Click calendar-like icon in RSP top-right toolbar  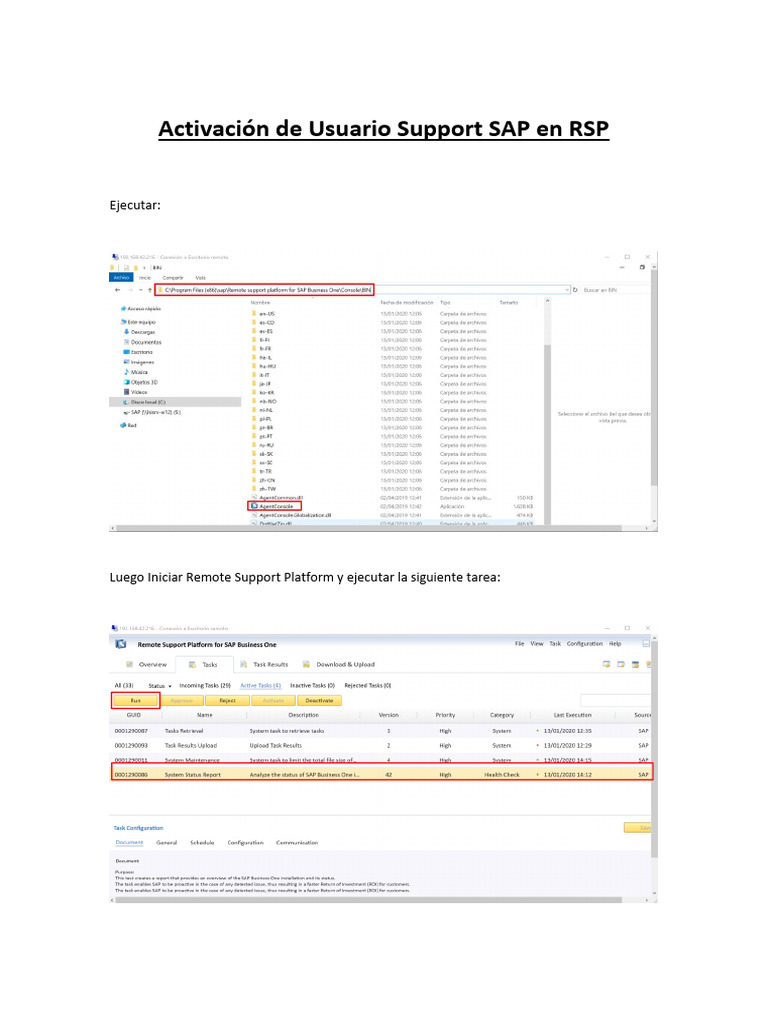pos(635,665)
